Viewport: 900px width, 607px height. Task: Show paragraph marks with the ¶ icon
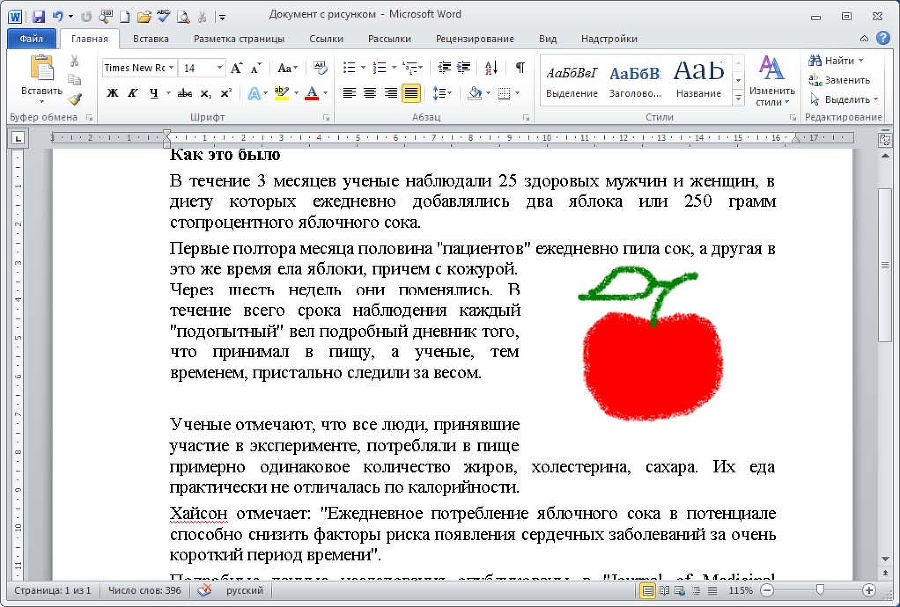[520, 68]
